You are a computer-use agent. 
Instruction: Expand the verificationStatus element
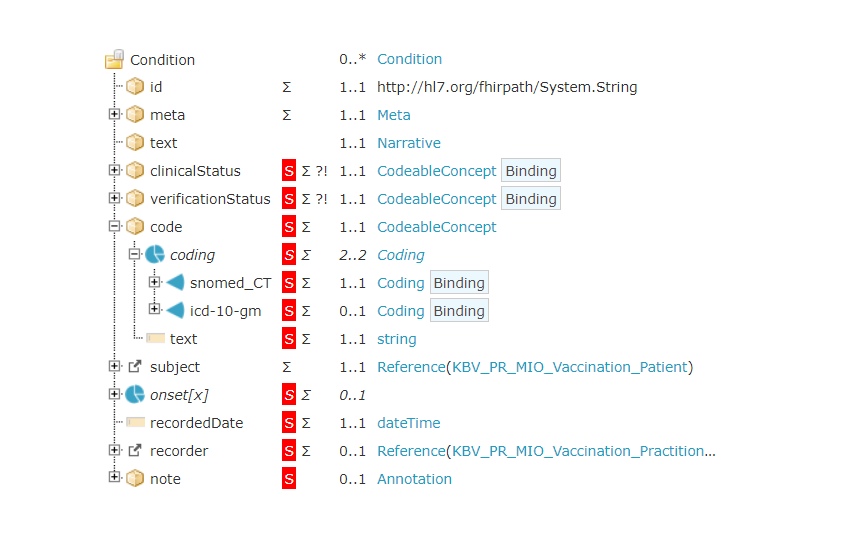pos(114,199)
